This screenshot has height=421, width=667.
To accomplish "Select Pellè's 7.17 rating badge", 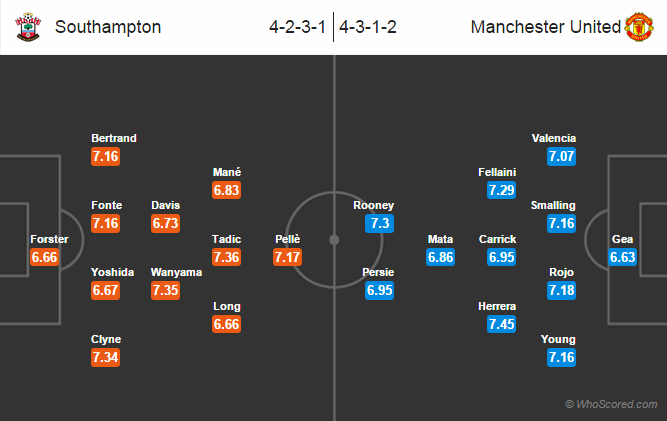I will tap(288, 257).
